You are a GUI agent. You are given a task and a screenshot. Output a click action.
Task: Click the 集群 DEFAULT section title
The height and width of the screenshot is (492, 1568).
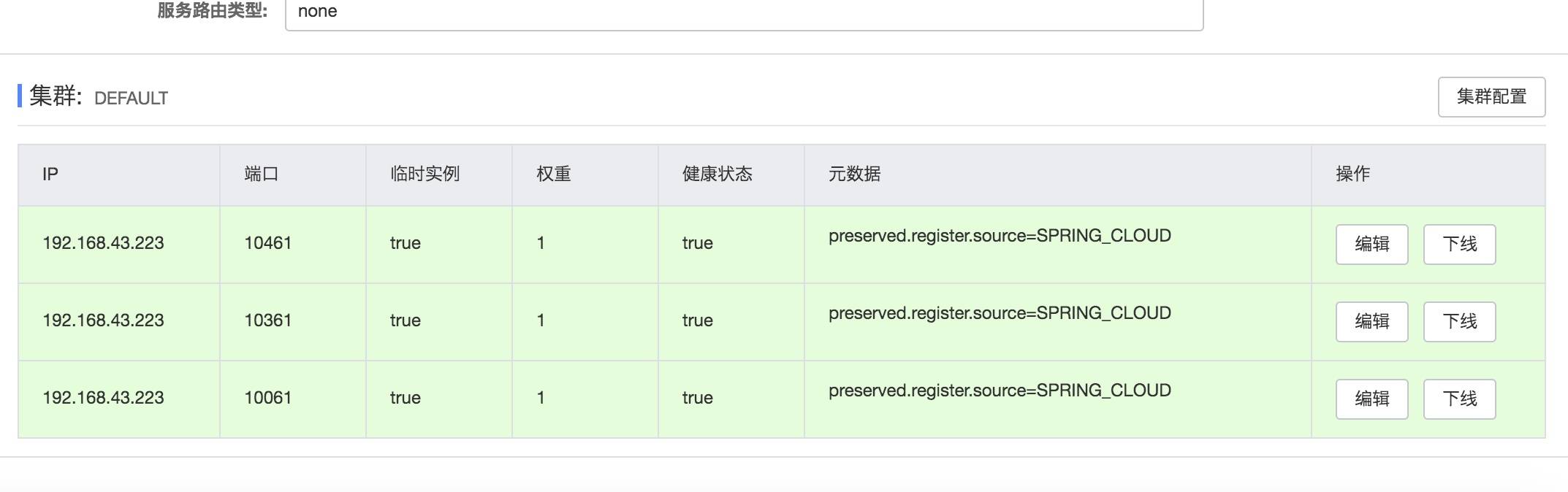coord(99,96)
